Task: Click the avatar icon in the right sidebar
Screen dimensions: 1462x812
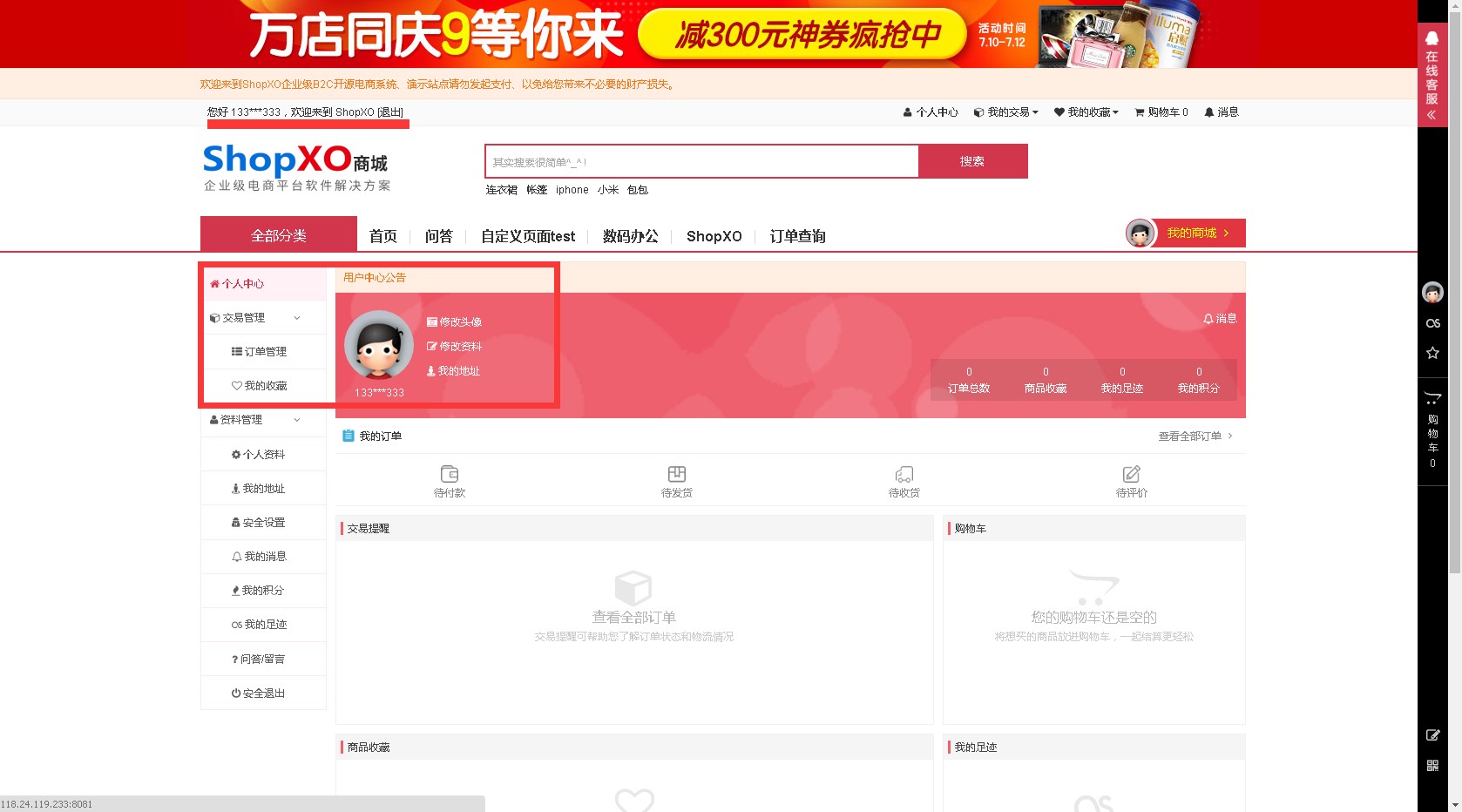Action: (1432, 293)
